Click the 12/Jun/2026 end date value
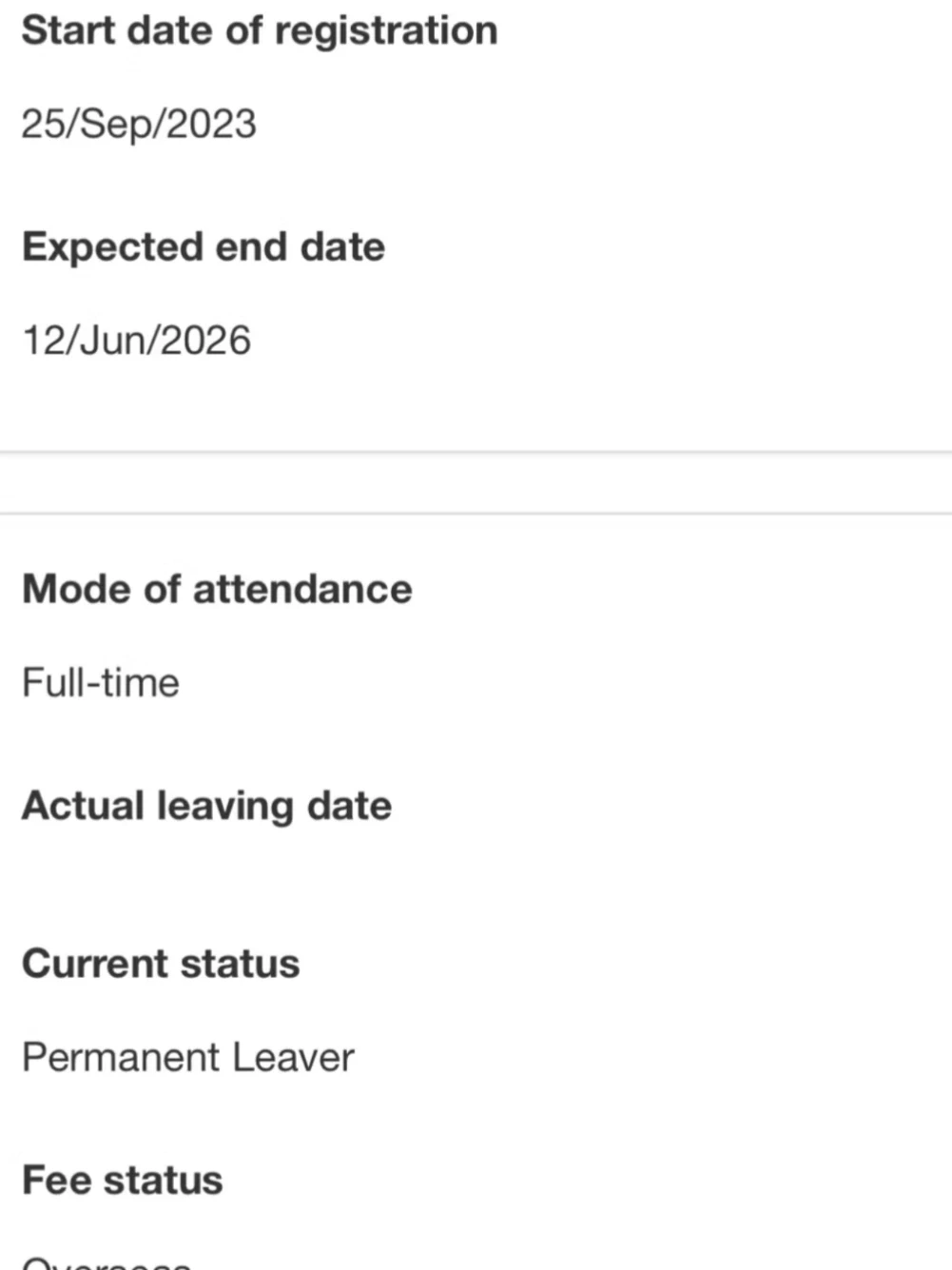952x1270 pixels. 136,341
